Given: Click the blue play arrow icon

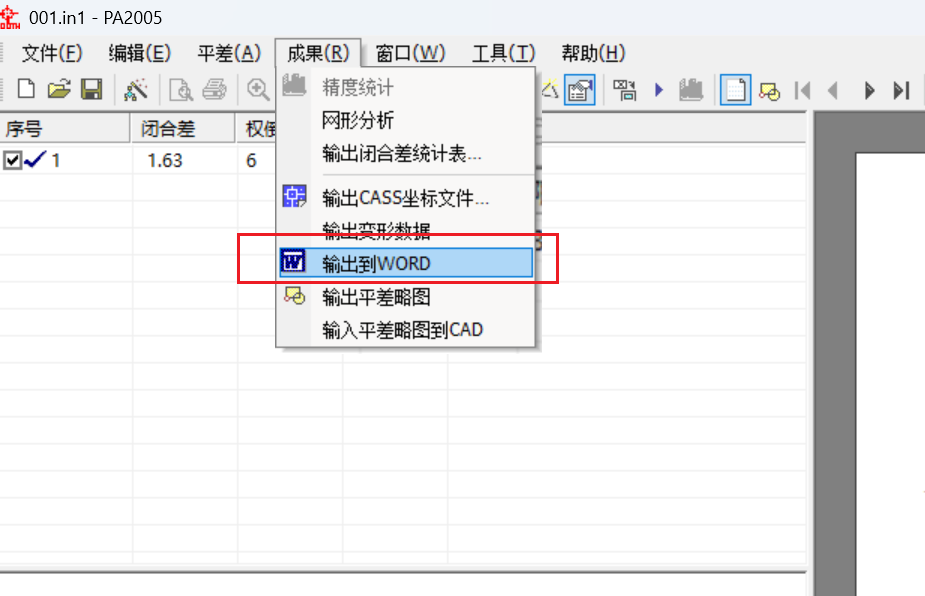Looking at the screenshot, I should coord(659,90).
